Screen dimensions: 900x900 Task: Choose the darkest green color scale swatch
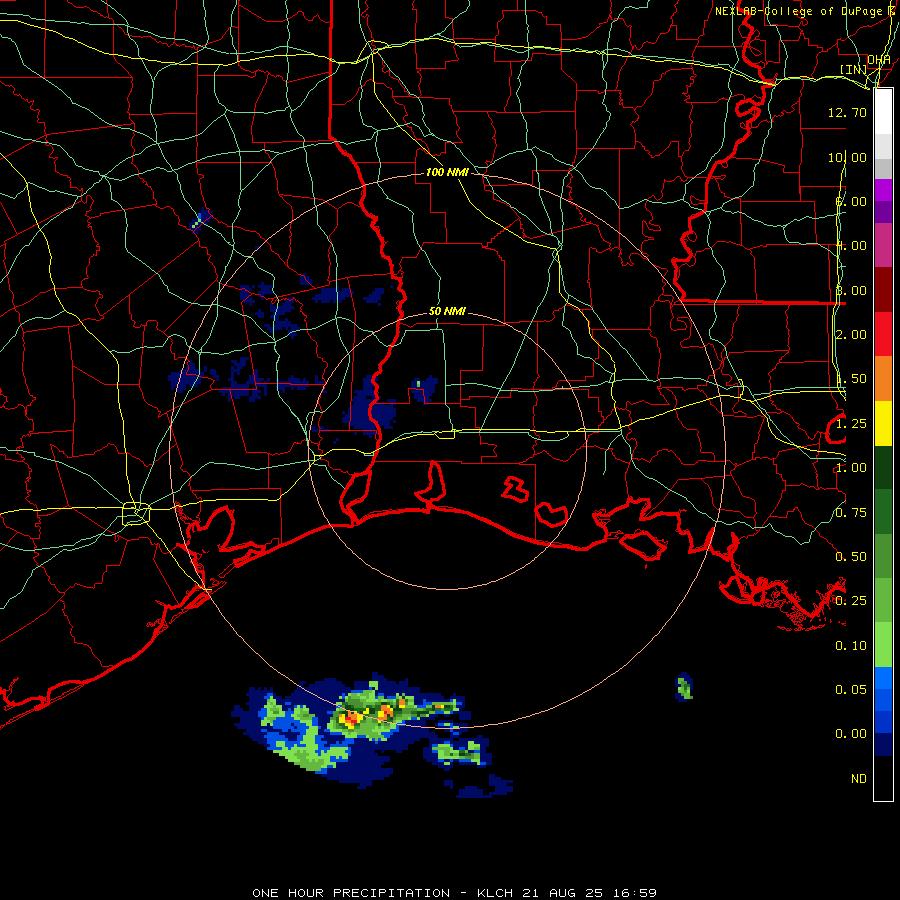[883, 468]
